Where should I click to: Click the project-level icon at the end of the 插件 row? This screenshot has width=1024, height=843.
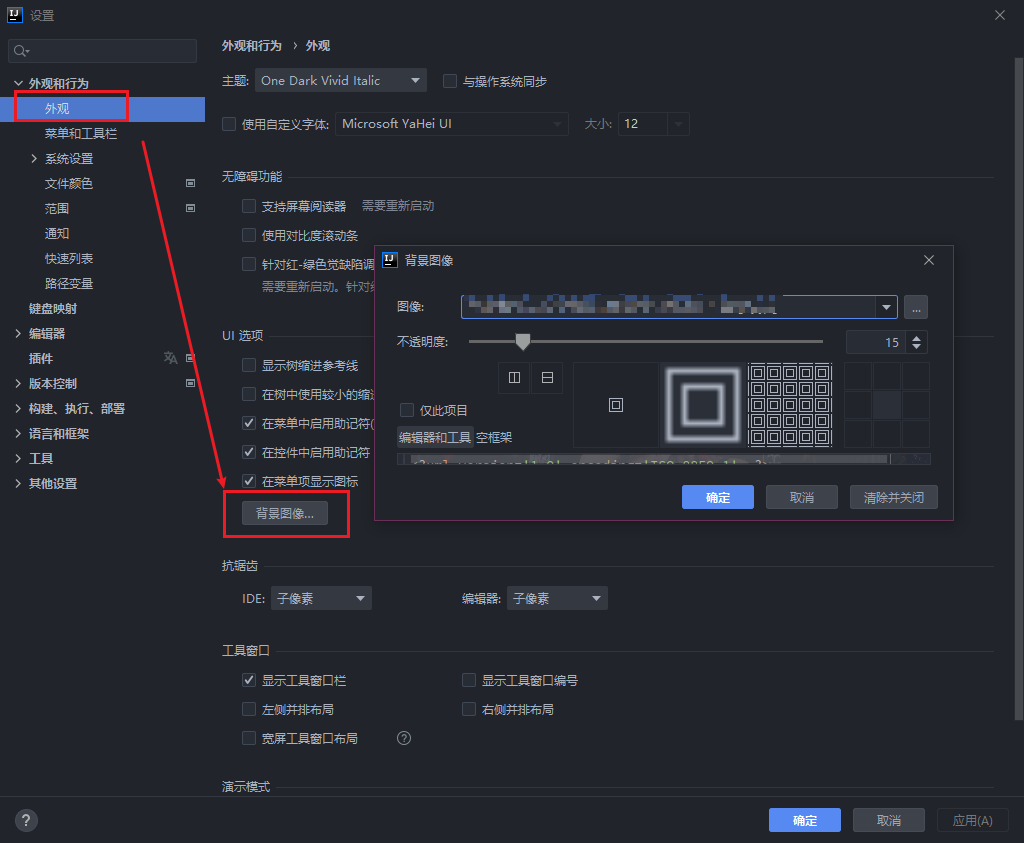[x=191, y=358]
